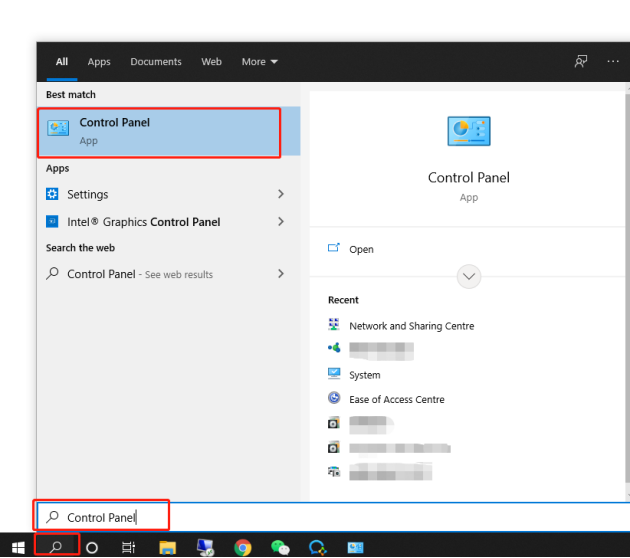Click the feedback person icon in header
Image resolution: width=630 pixels, height=558 pixels.
[581, 61]
